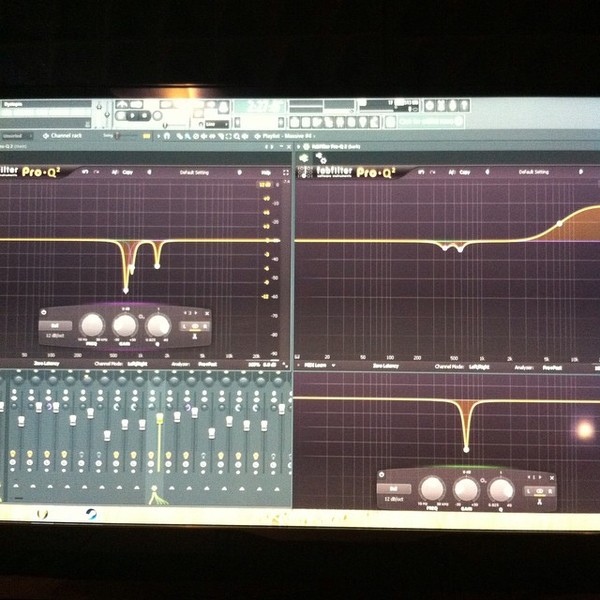The width and height of the screenshot is (600, 600).
Task: Click Copy in the right Pro-Q 2 header
Action: point(465,172)
